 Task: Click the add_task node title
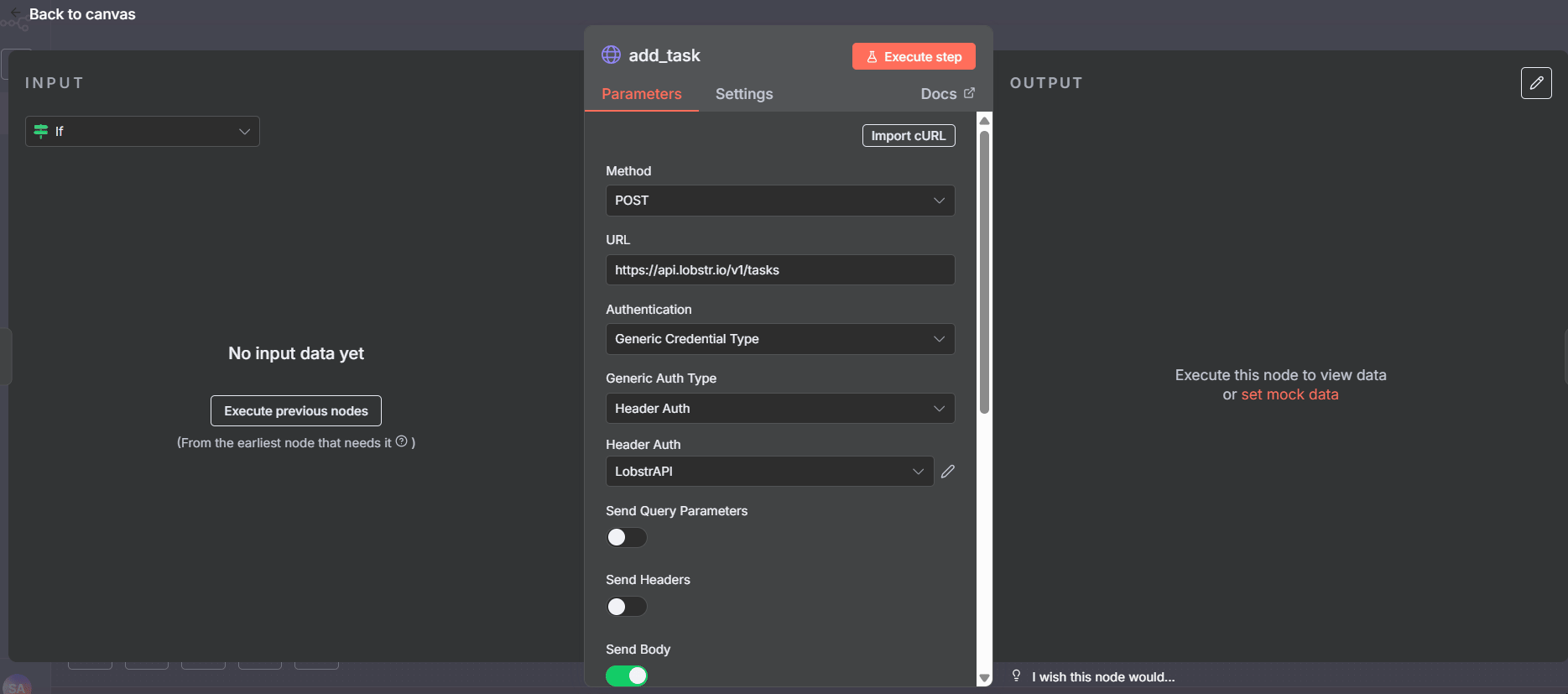pos(664,55)
